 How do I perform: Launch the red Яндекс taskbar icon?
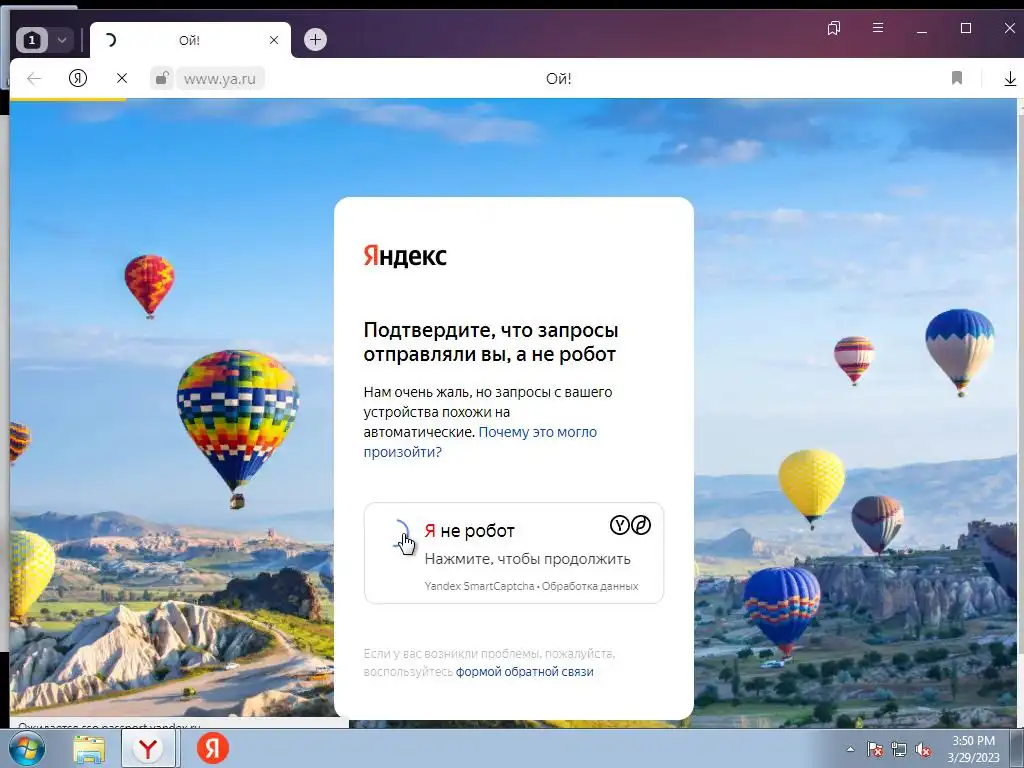coord(213,748)
